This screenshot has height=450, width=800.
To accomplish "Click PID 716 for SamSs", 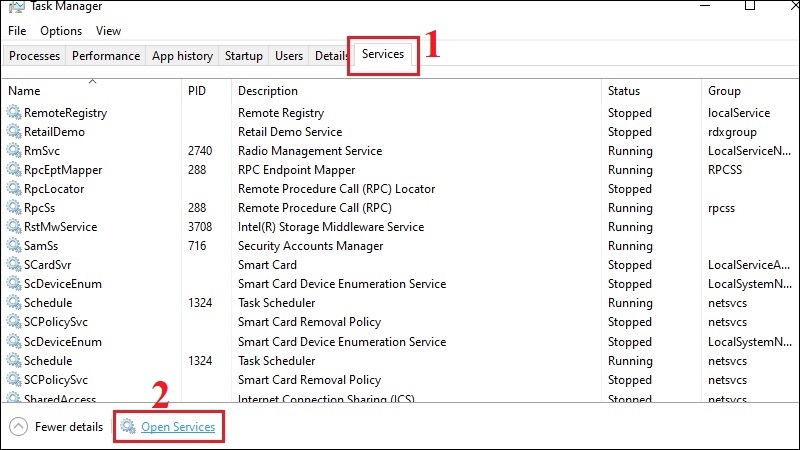I will 197,245.
